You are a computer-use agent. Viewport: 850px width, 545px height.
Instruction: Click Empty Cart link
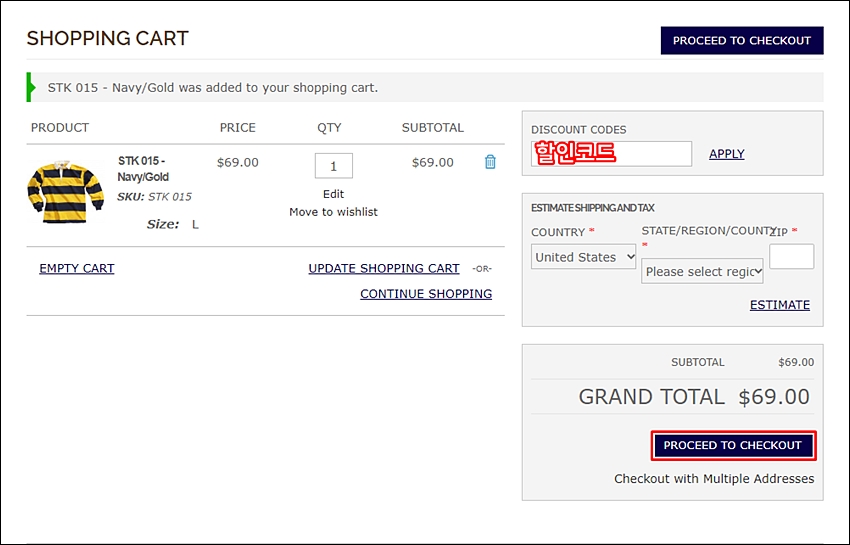(77, 268)
